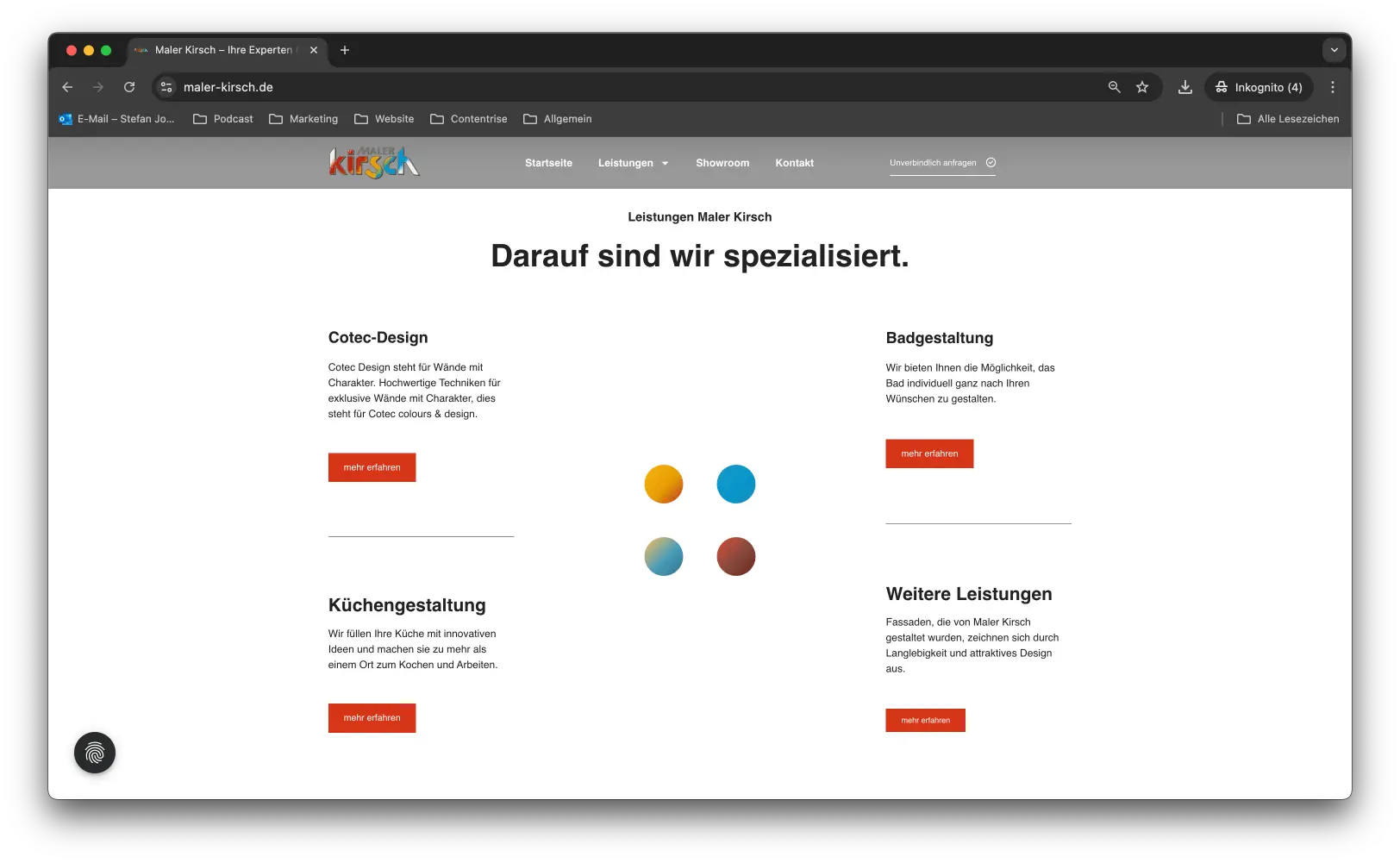Click the Maler Kirsch logo
Image resolution: width=1400 pixels, height=863 pixels.
coord(374,162)
